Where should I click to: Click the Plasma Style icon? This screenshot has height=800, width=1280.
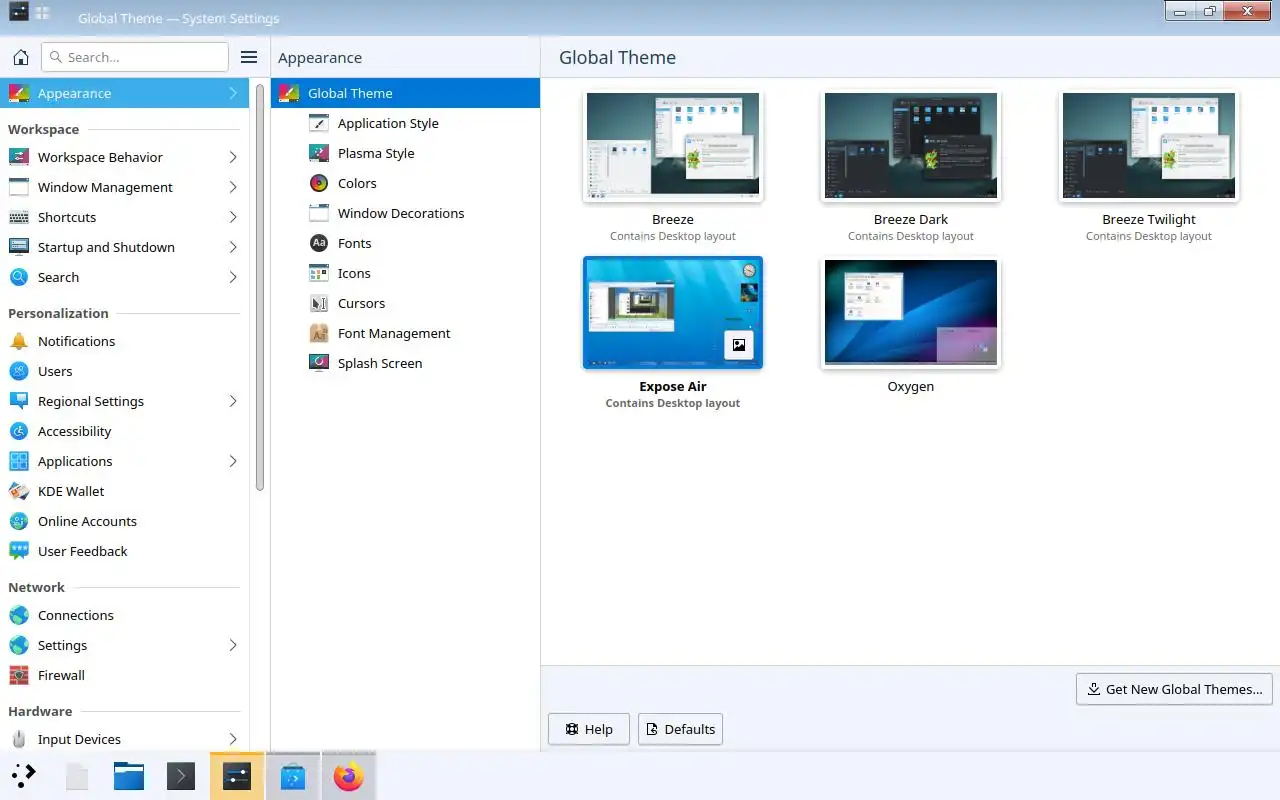(319, 153)
